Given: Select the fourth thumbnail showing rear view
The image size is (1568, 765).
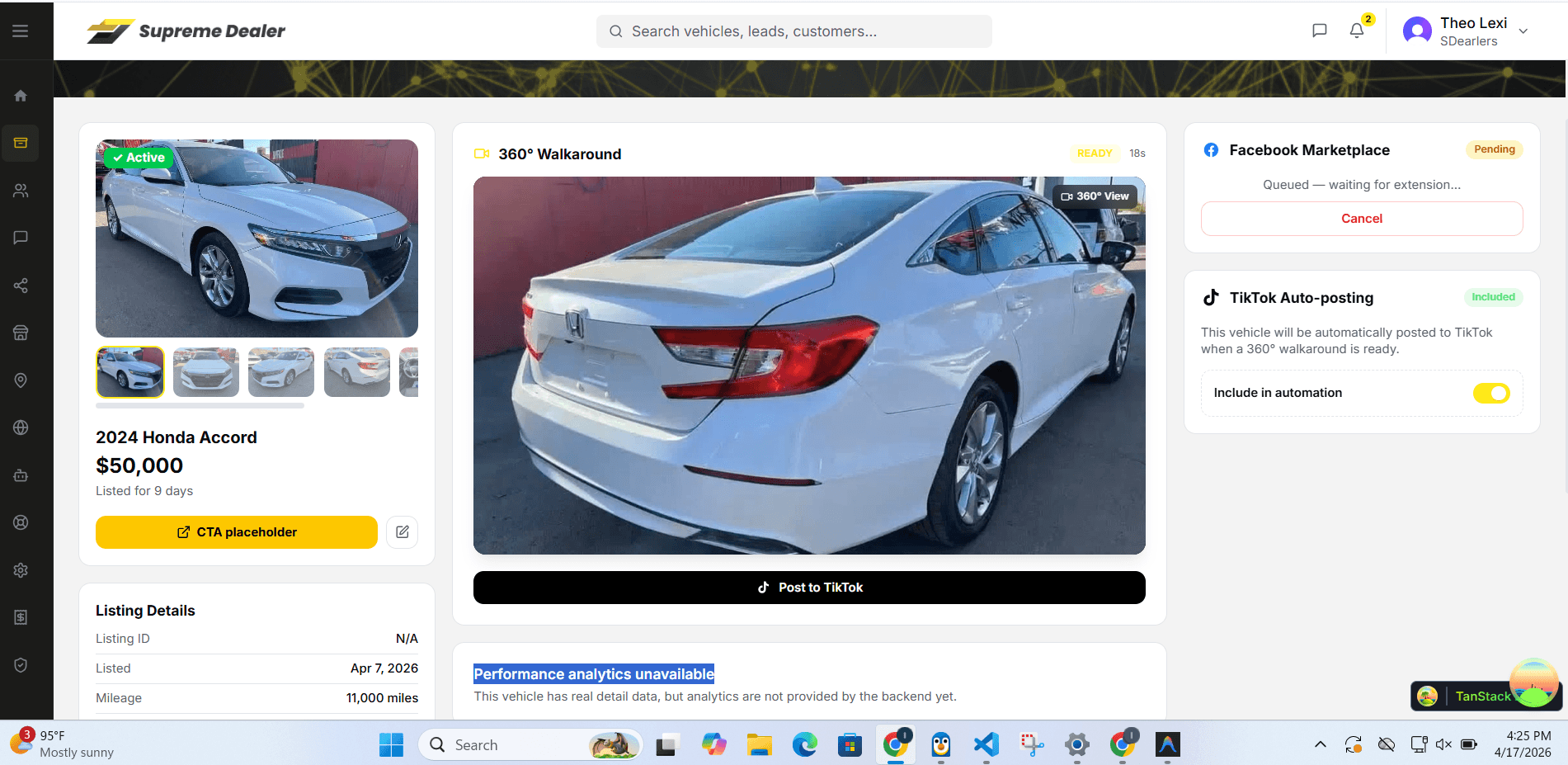Looking at the screenshot, I should [357, 372].
